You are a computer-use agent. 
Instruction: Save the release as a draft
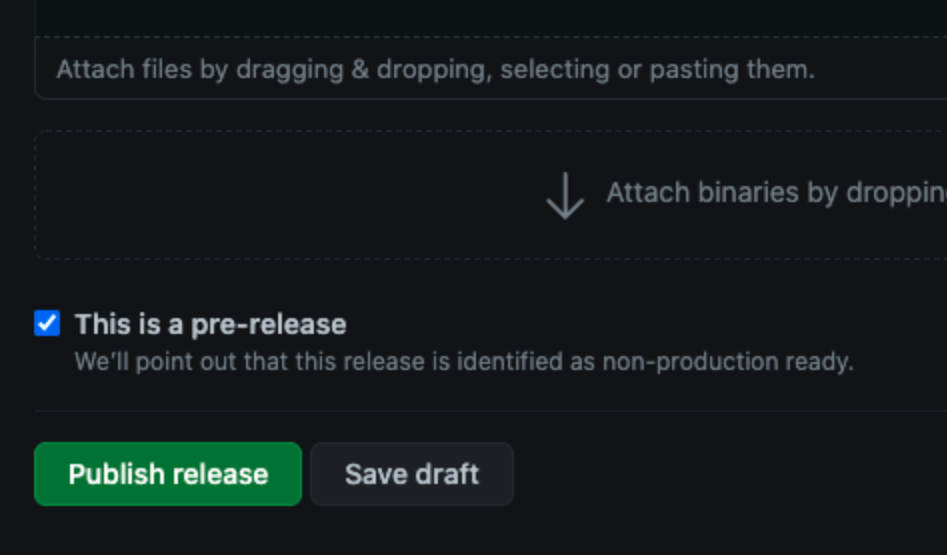[412, 474]
